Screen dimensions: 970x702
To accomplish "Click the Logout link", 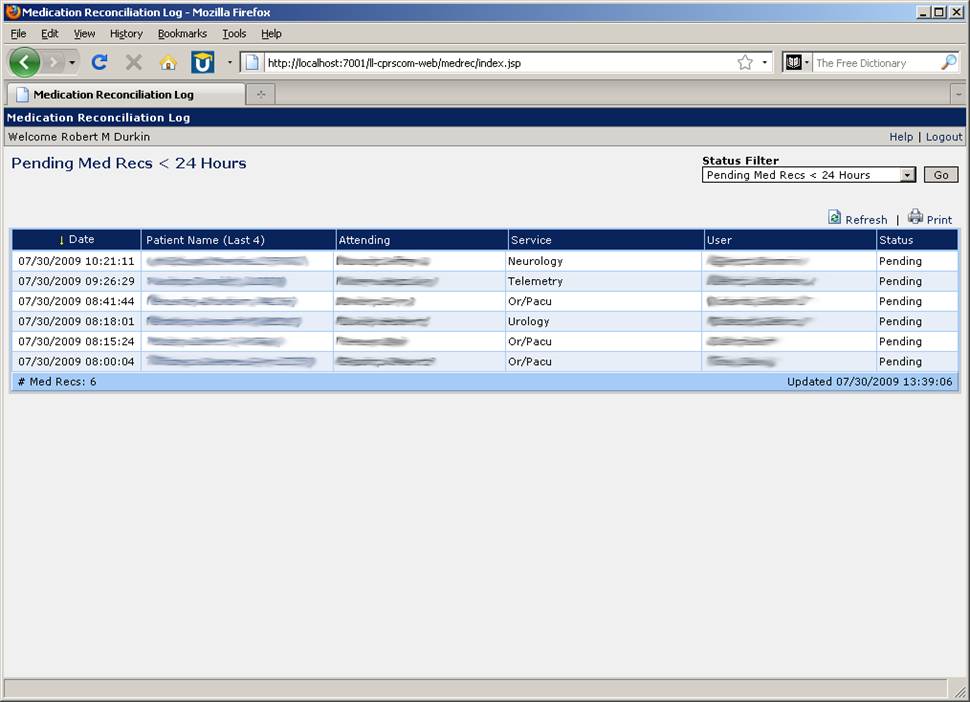I will click(943, 137).
